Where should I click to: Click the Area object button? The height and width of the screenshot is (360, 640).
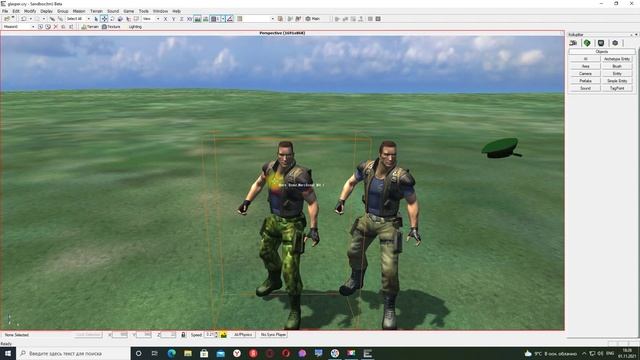tap(585, 66)
